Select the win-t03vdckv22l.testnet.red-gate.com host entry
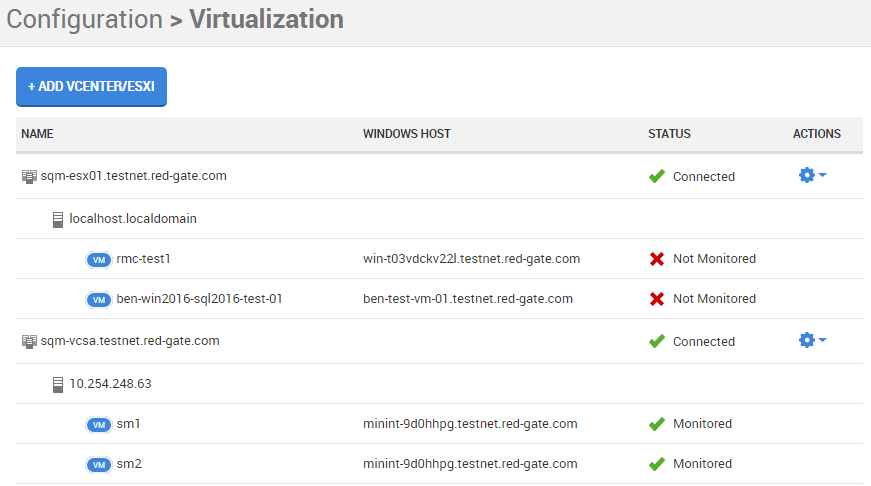This screenshot has width=871, height=486. pyautogui.click(x=471, y=259)
